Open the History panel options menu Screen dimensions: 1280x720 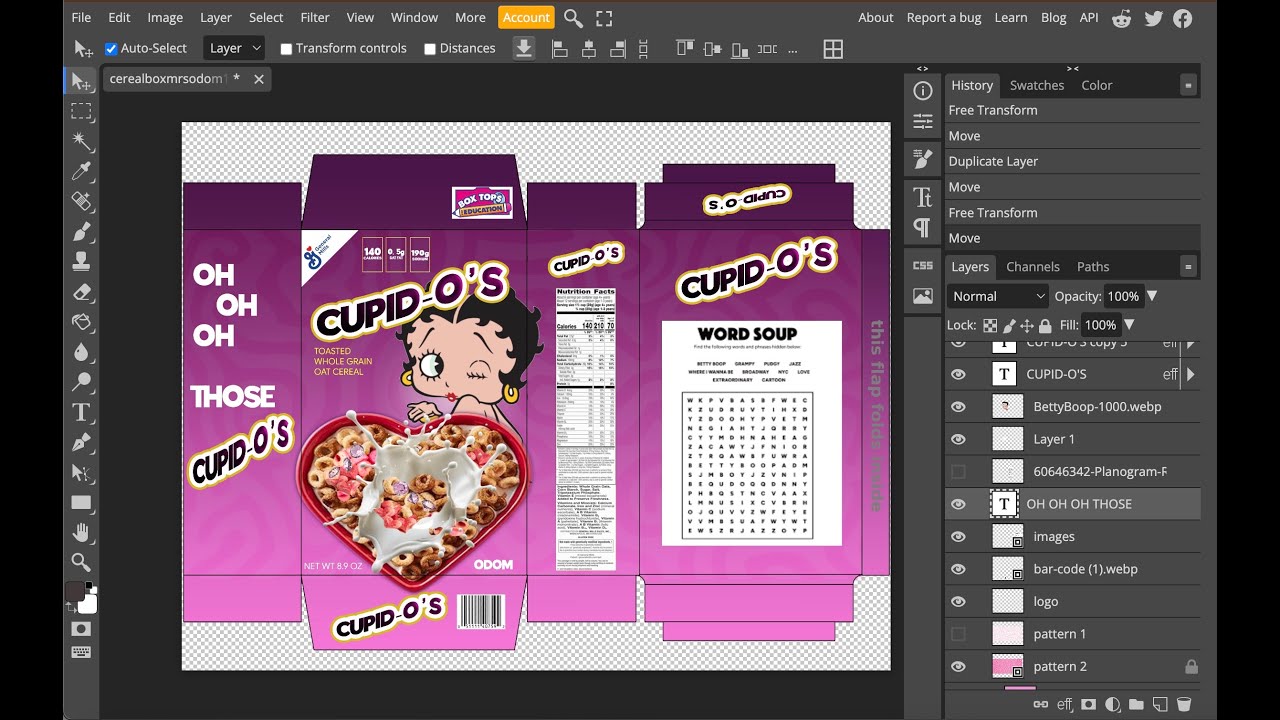point(1188,85)
